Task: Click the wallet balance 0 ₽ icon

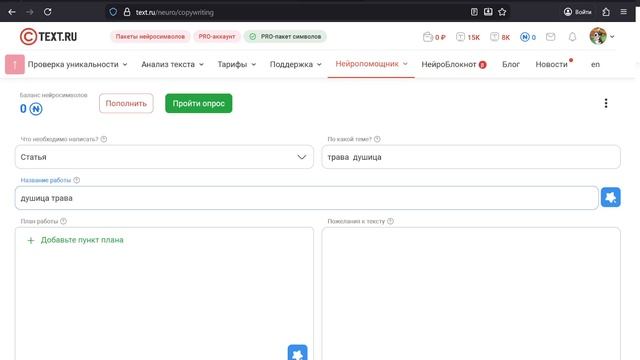Action: tap(434, 37)
